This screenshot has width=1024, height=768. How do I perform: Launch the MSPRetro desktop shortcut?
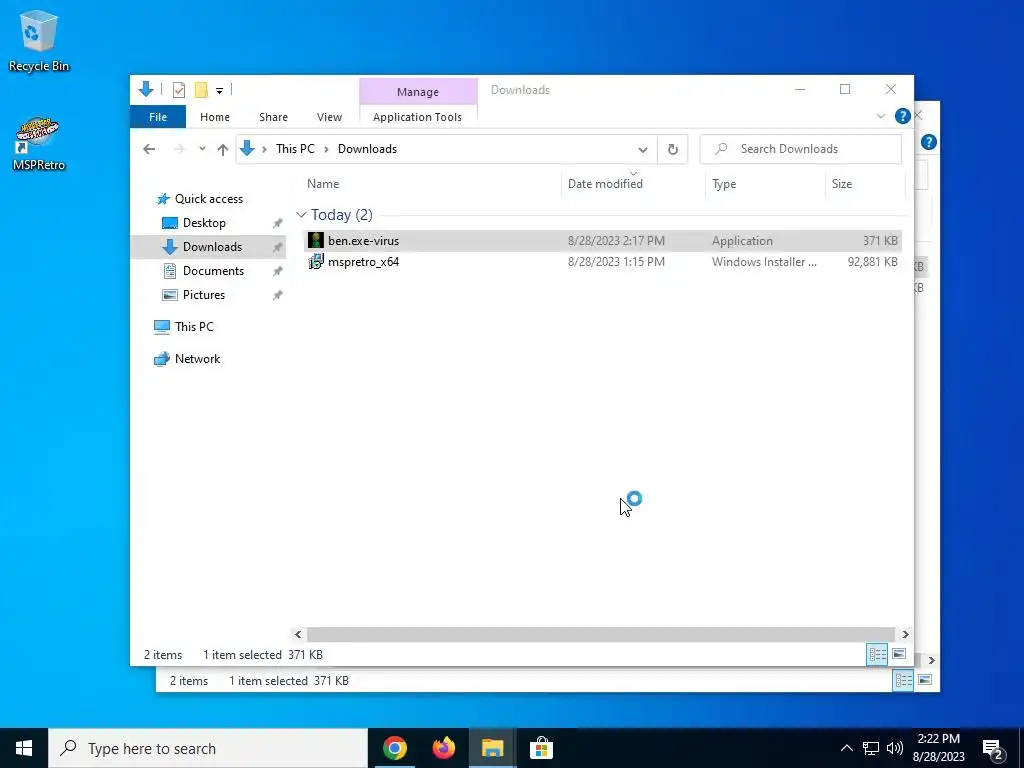[x=39, y=144]
